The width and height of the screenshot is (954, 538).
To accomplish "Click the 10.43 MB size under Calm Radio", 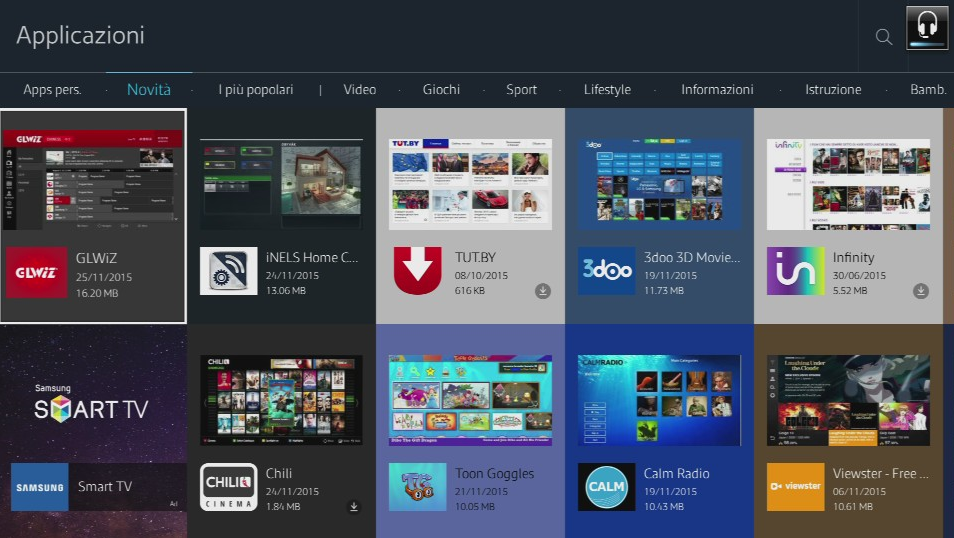I will point(664,506).
